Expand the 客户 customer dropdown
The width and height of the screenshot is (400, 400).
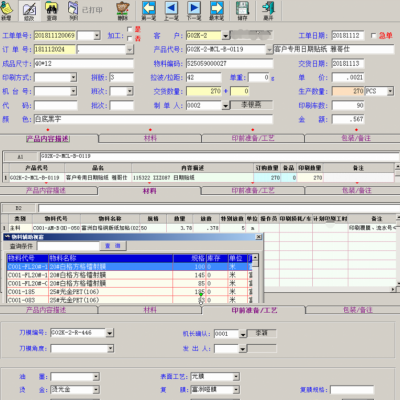click(225, 35)
